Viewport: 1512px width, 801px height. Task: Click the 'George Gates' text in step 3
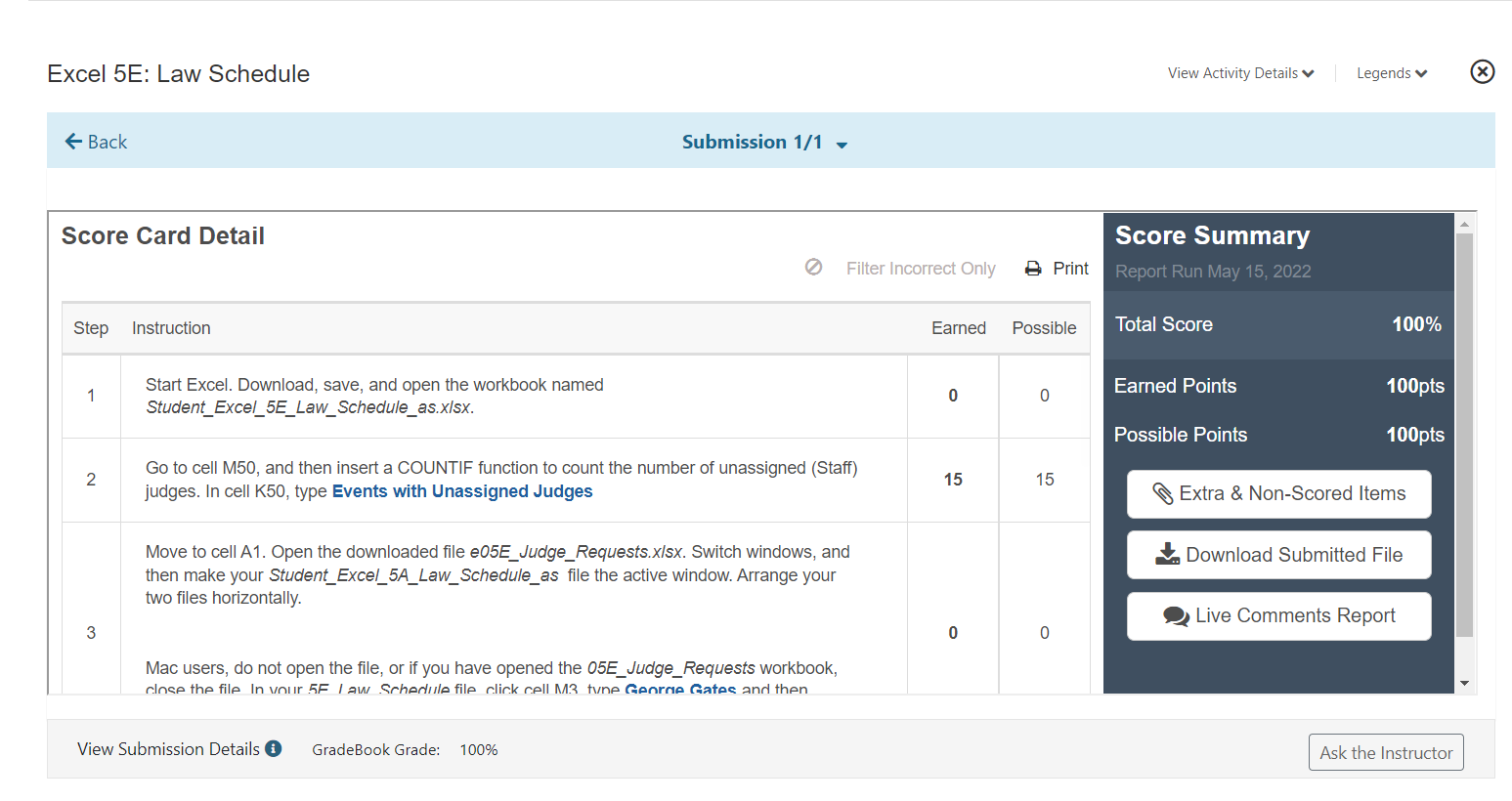click(x=680, y=688)
